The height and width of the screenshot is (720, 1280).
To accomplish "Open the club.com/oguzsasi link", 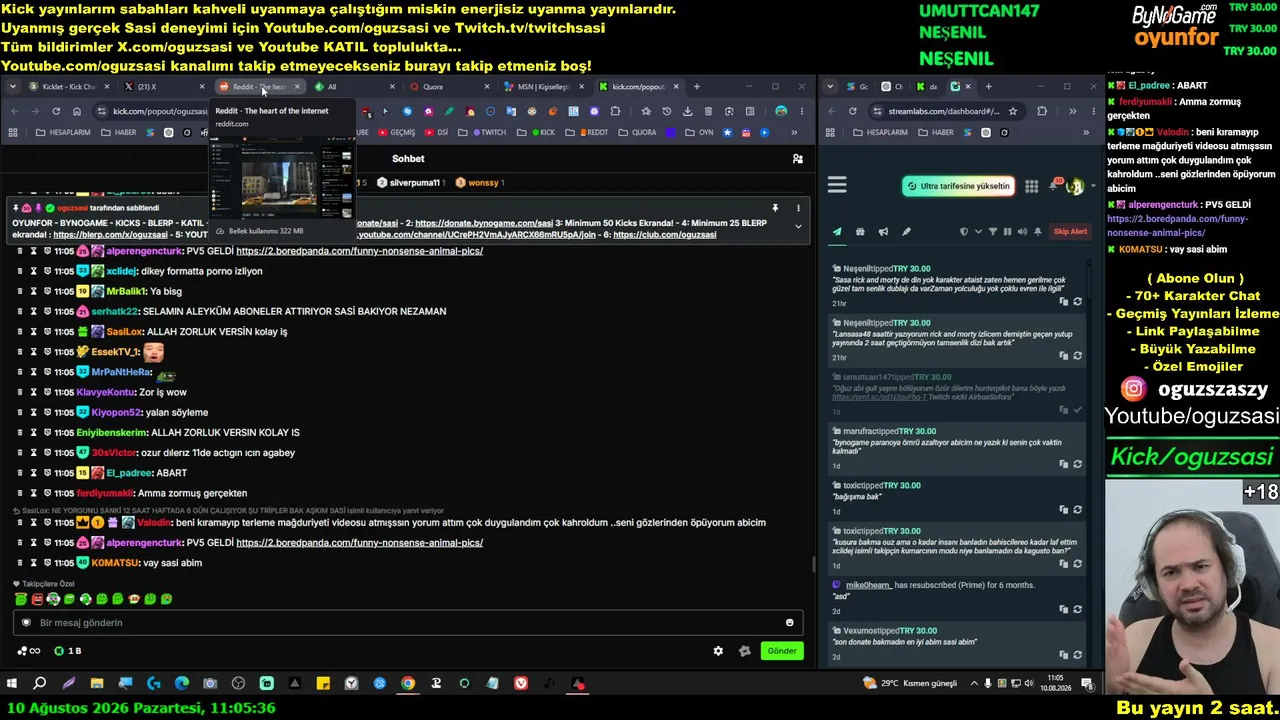I will (x=665, y=235).
